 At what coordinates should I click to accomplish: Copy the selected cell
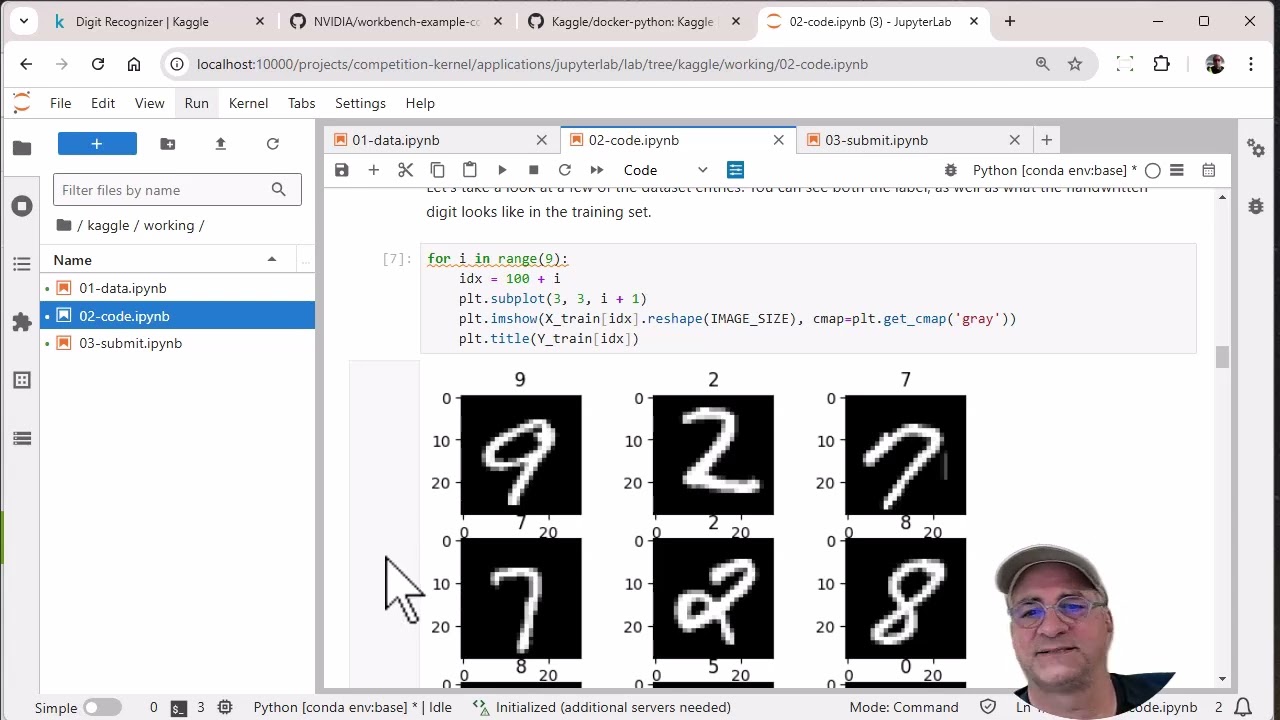coord(437,170)
